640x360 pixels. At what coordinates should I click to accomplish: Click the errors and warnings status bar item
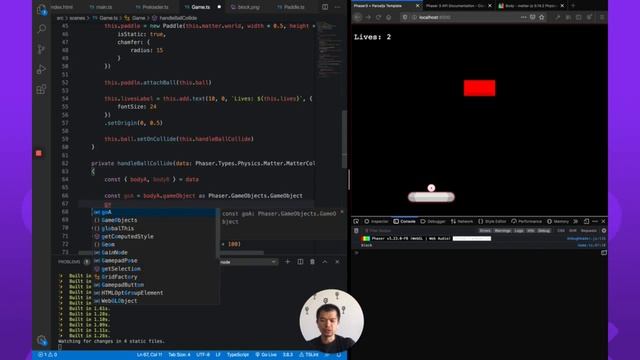pyautogui.click(x=47, y=355)
